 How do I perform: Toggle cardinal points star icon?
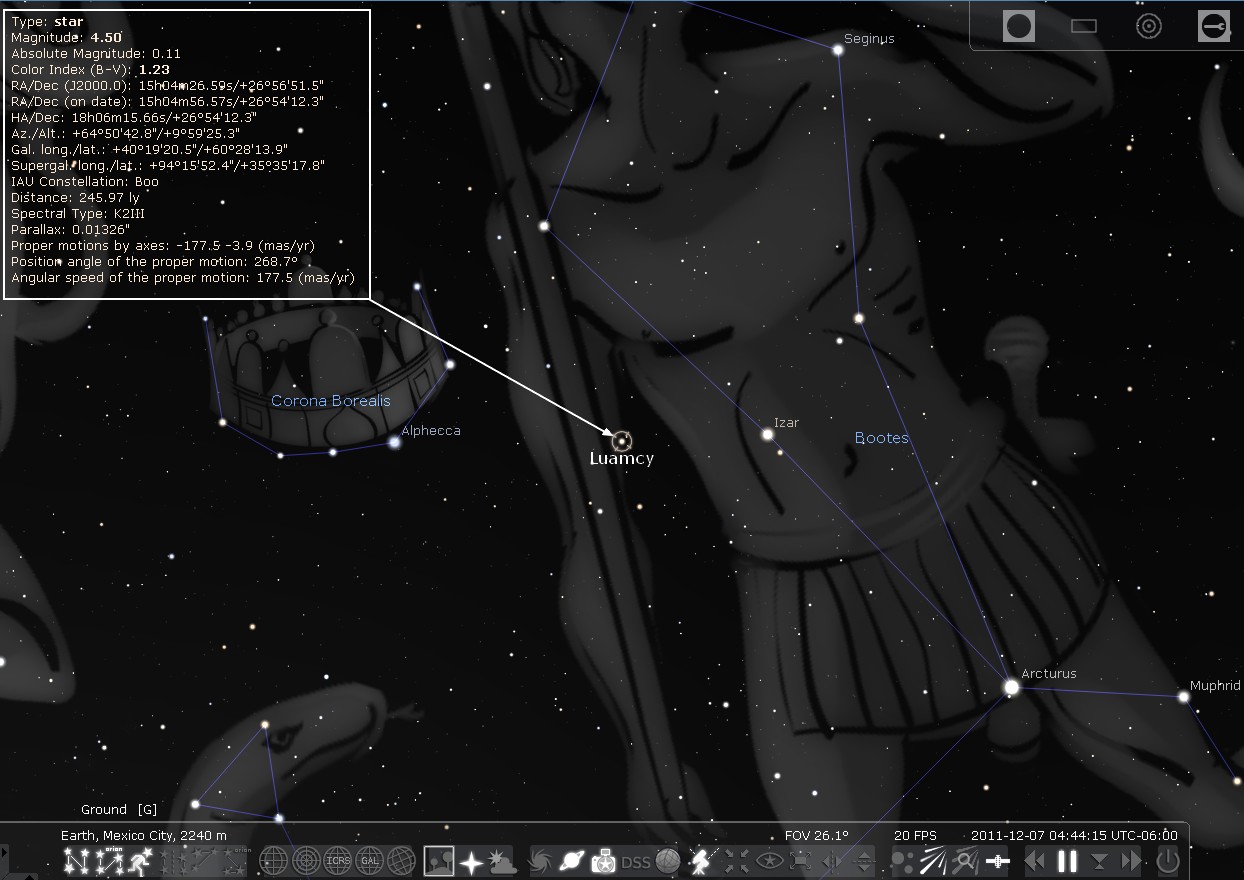(x=471, y=860)
